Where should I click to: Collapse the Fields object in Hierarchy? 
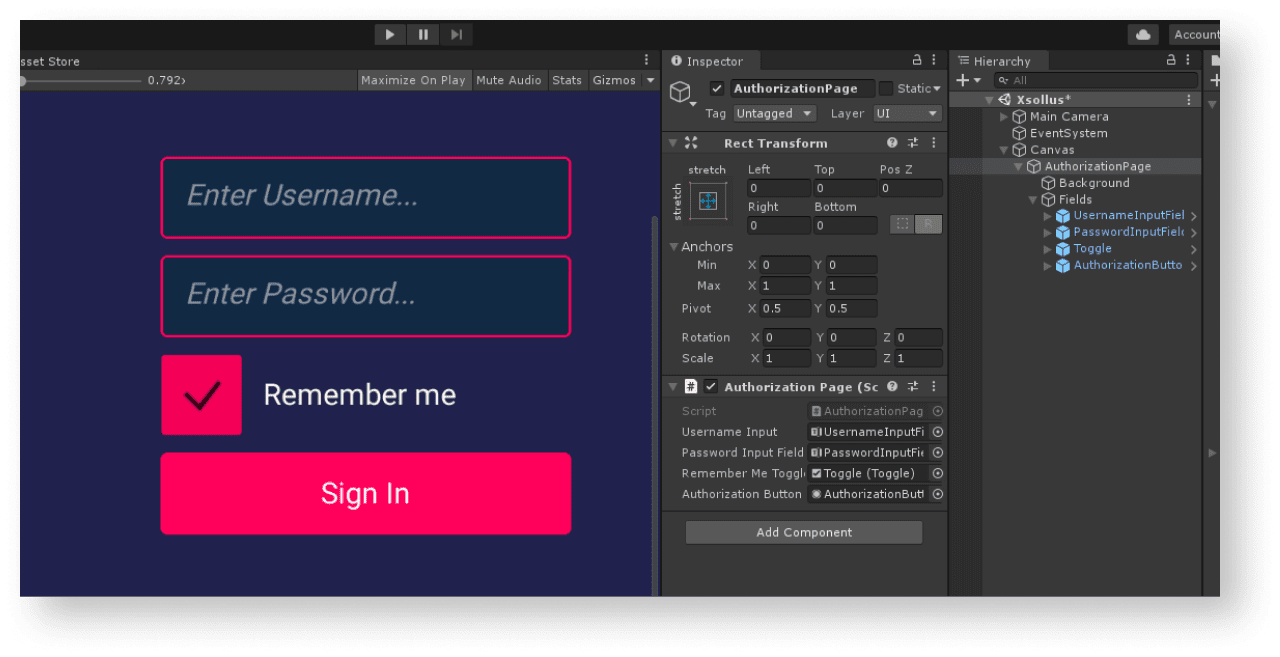click(1033, 200)
